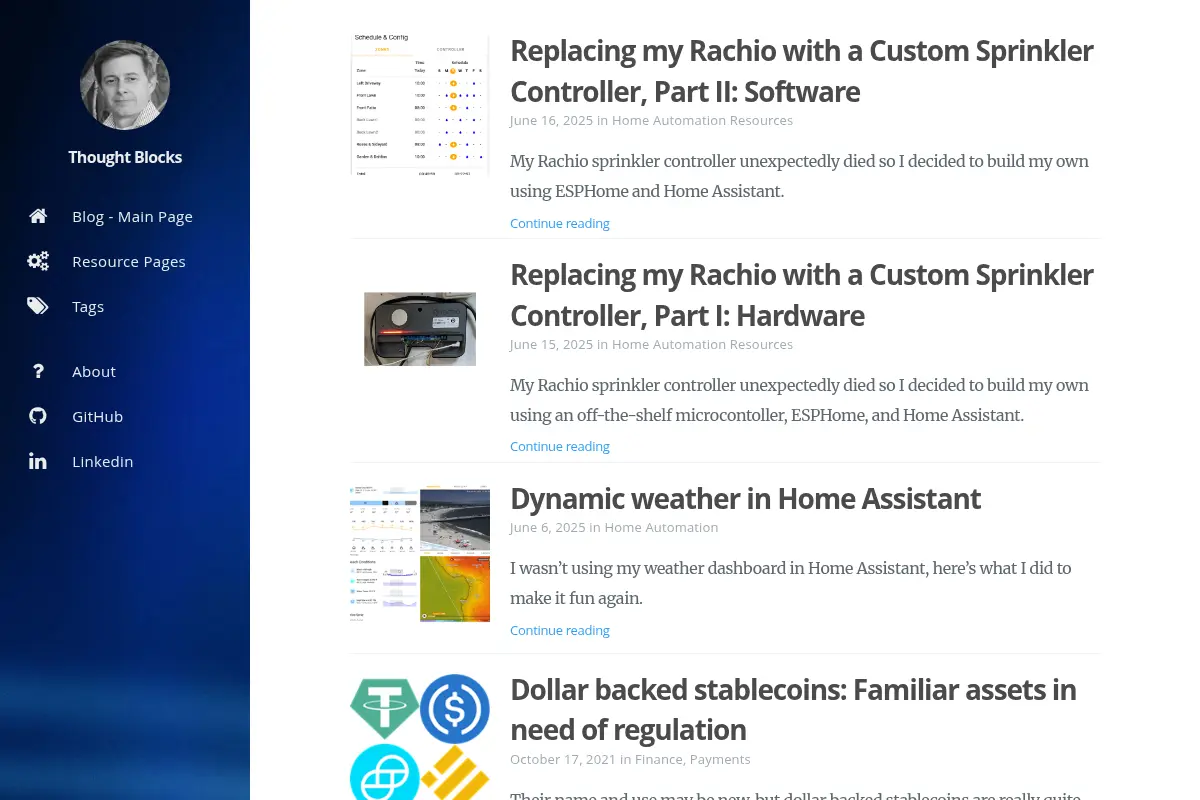Open the Blog - Main Page menu item
This screenshot has height=800, width=1200.
pos(132,216)
